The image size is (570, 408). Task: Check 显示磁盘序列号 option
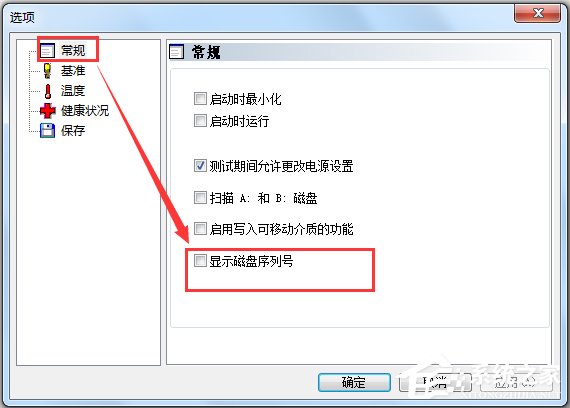coord(200,261)
